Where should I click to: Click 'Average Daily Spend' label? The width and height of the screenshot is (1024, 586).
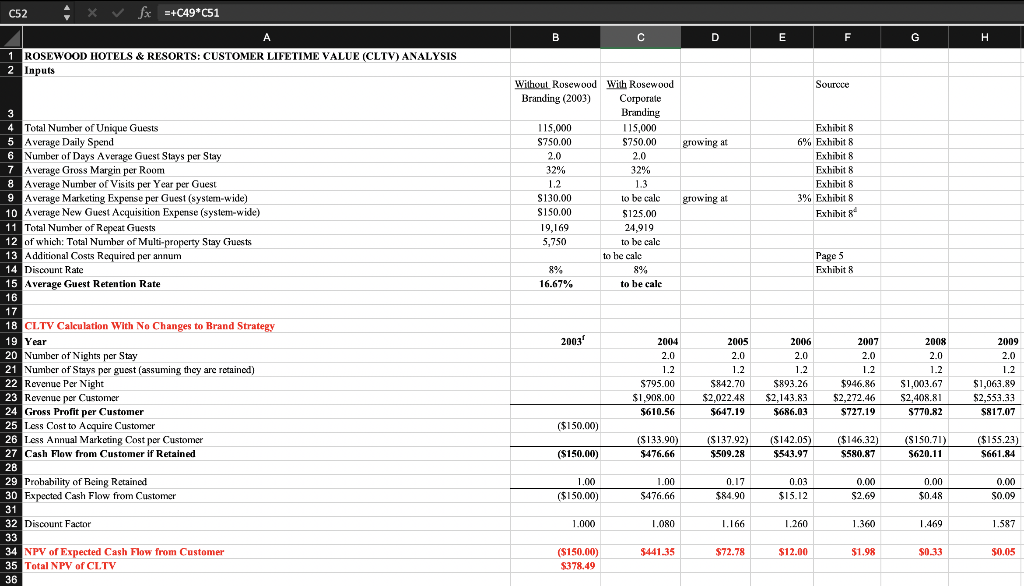coord(69,142)
